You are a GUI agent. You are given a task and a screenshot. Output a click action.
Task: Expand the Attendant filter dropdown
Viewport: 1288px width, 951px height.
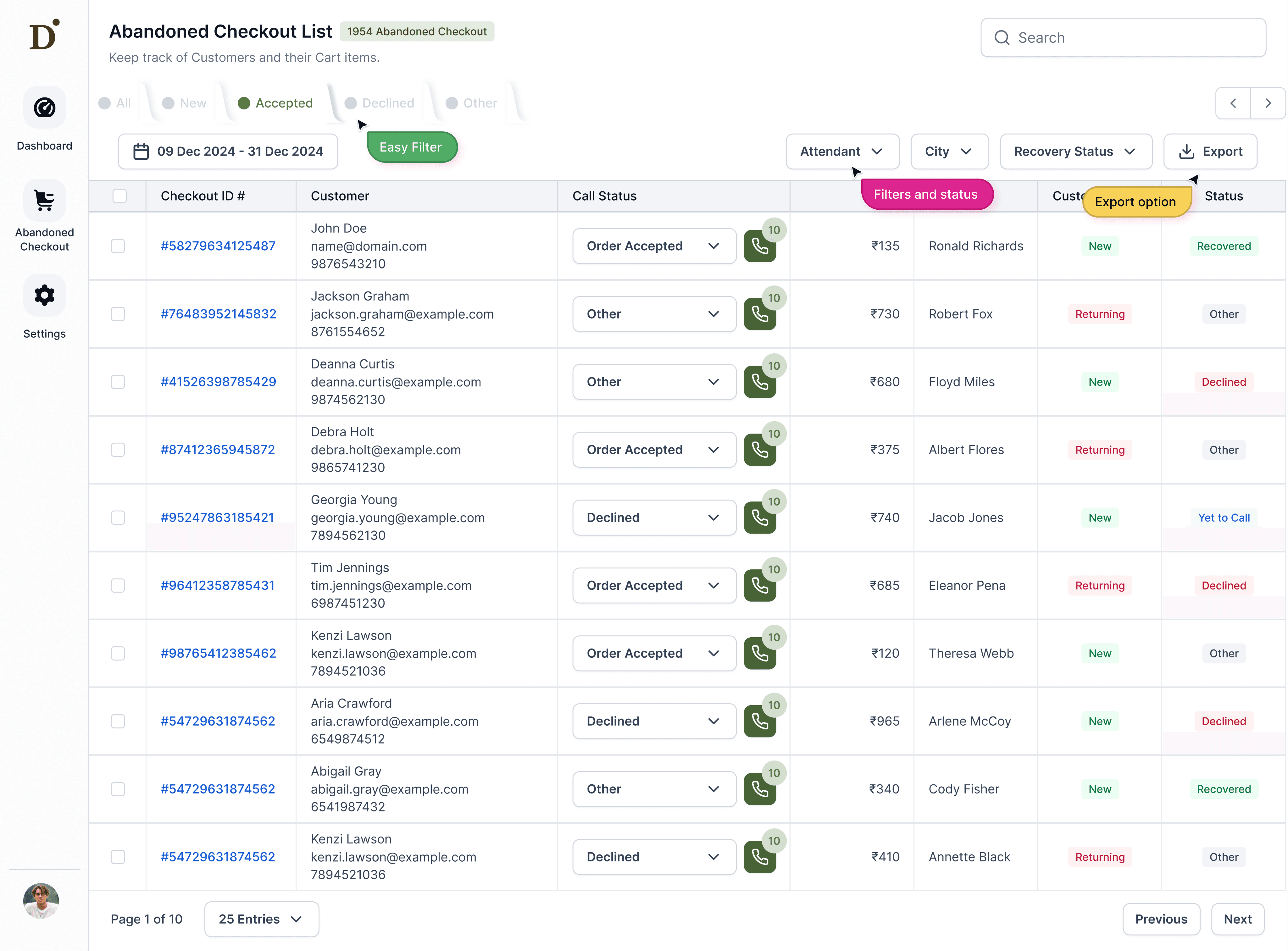point(842,152)
